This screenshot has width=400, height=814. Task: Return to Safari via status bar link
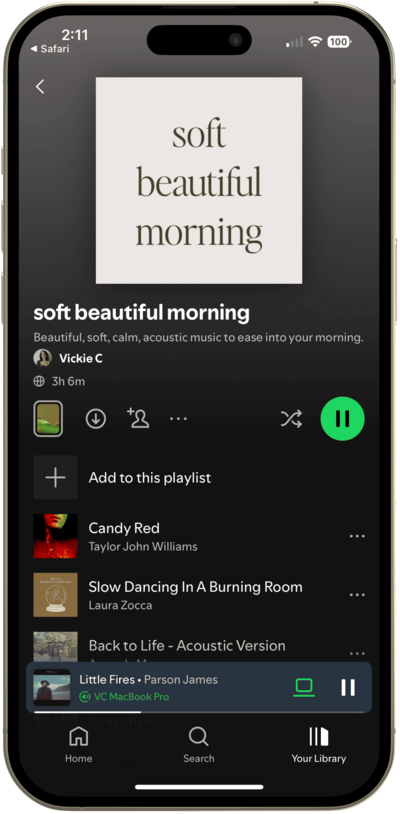click(x=49, y=49)
